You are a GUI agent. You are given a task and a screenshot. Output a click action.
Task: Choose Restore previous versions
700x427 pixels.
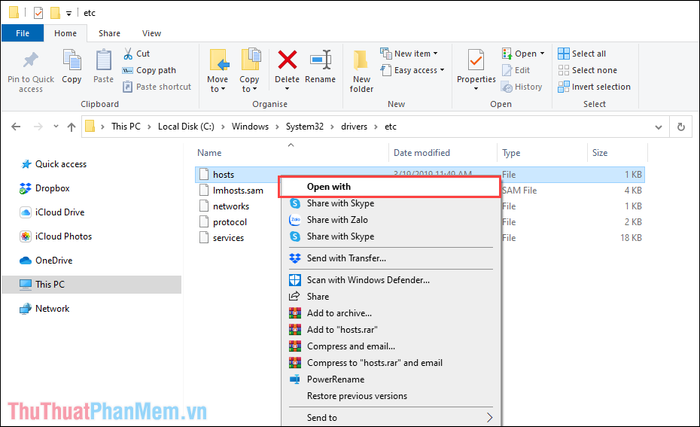391,396
